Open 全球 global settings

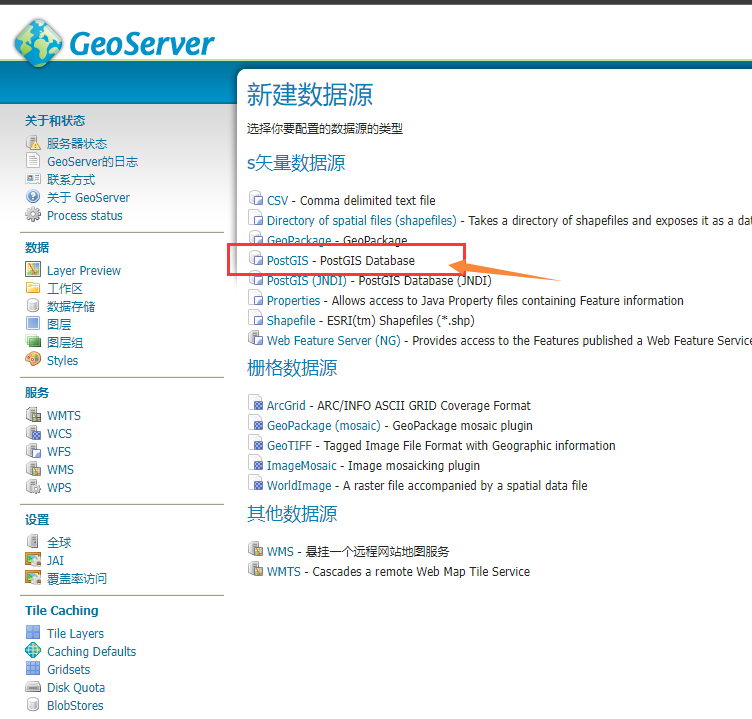[x=59, y=542]
